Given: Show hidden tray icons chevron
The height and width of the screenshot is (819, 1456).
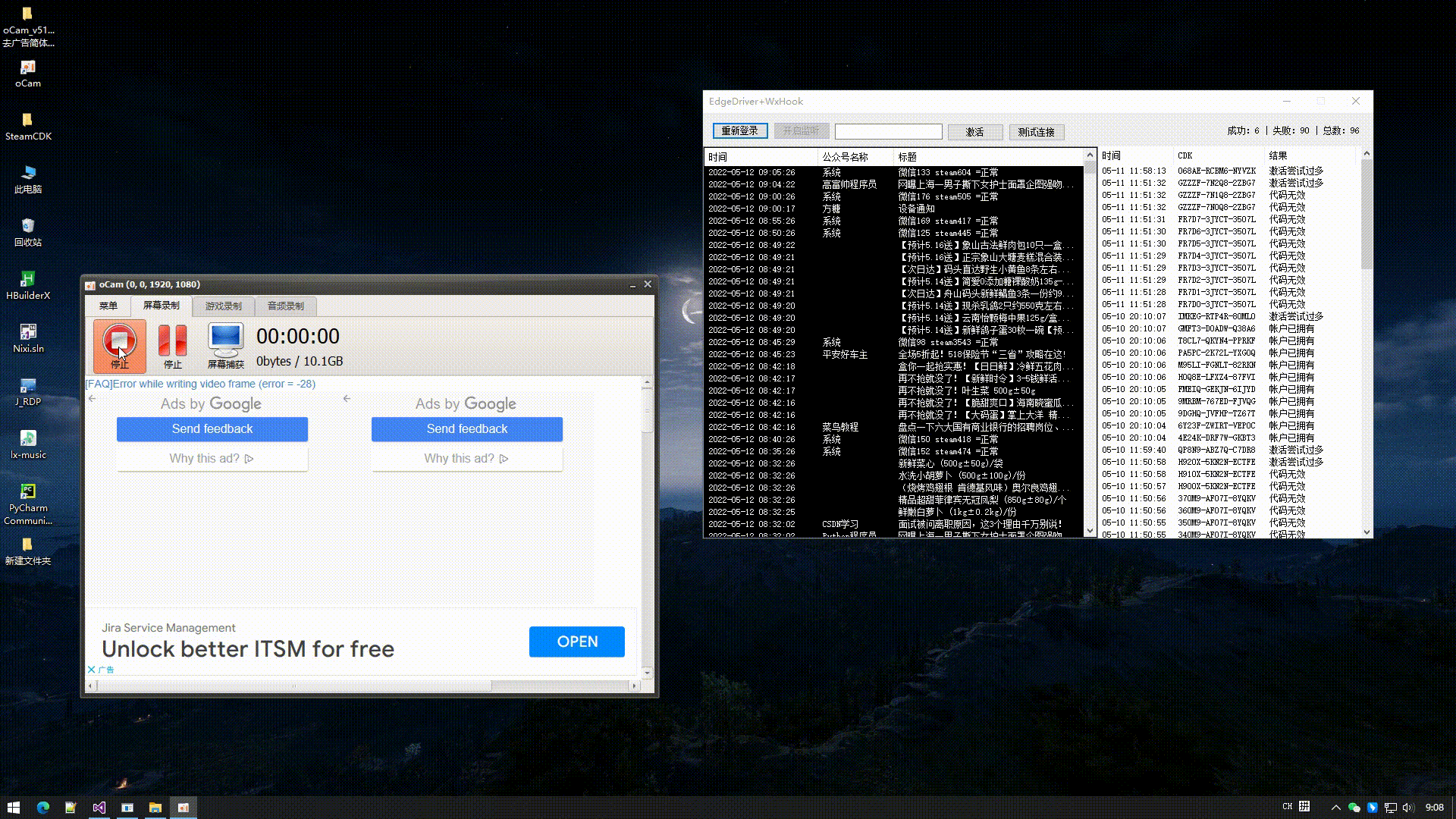Looking at the screenshot, I should tap(1335, 808).
